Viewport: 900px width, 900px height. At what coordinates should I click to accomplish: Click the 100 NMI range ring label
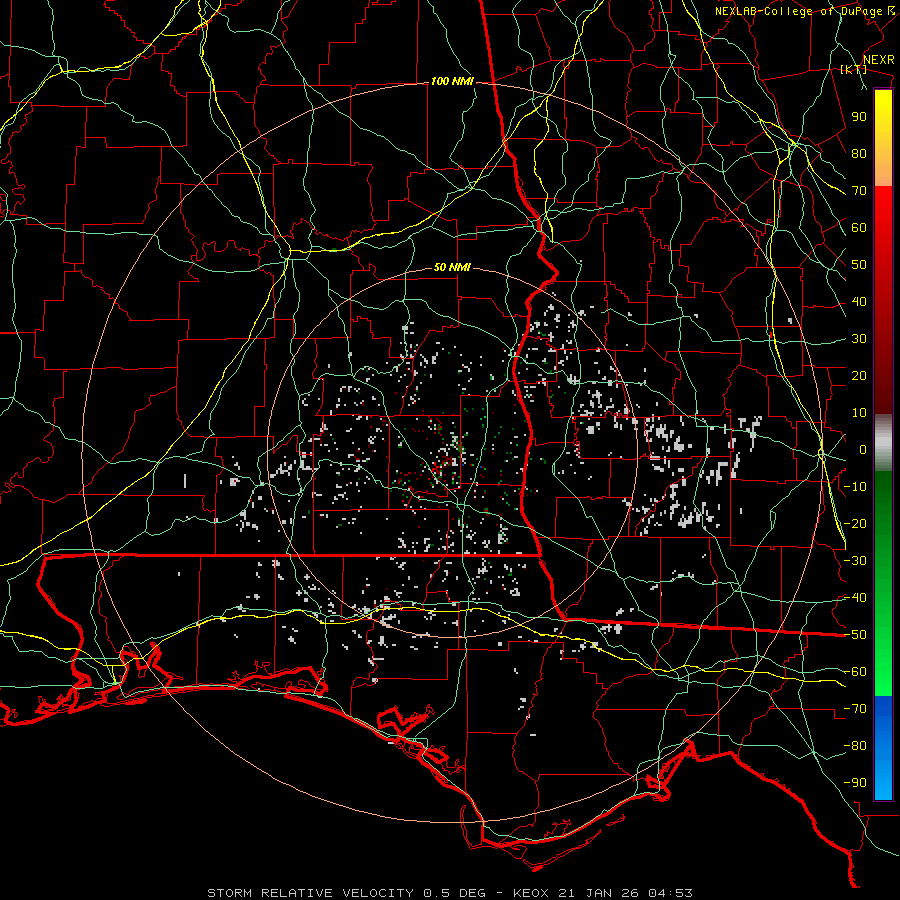coord(452,82)
